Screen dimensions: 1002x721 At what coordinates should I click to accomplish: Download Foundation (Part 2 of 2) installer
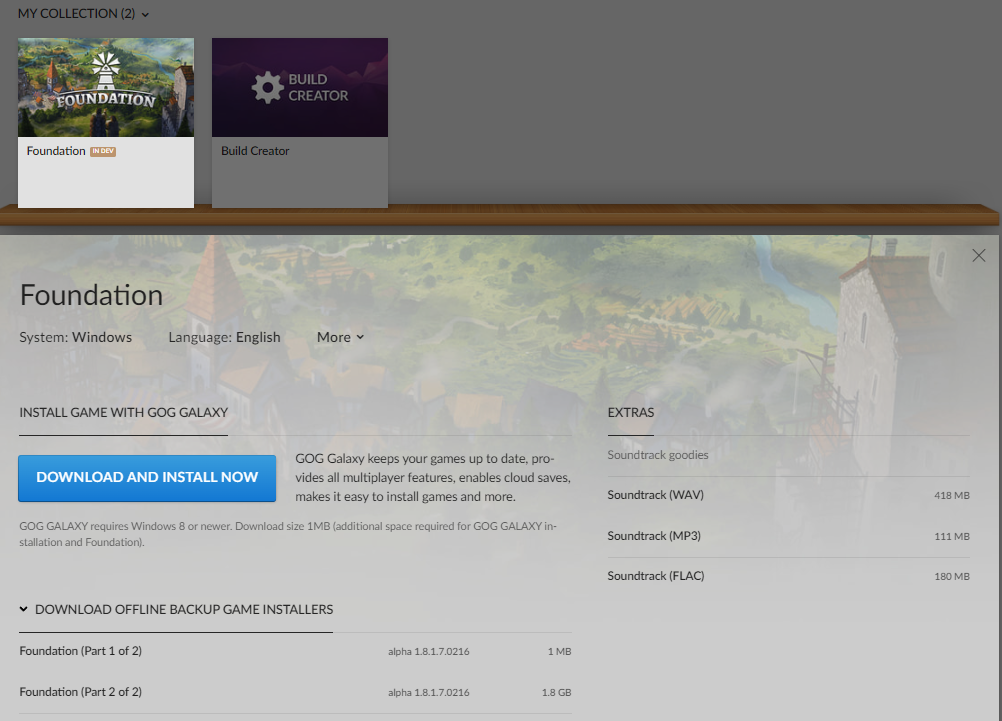click(x=295, y=692)
